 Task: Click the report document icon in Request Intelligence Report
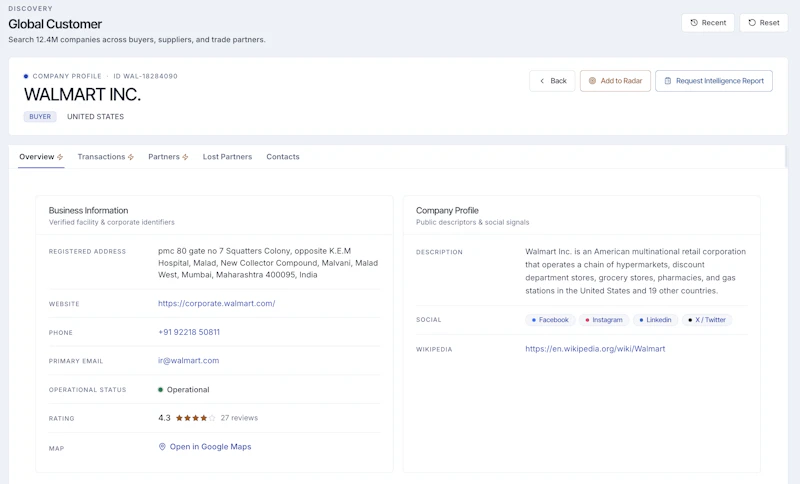(x=668, y=81)
